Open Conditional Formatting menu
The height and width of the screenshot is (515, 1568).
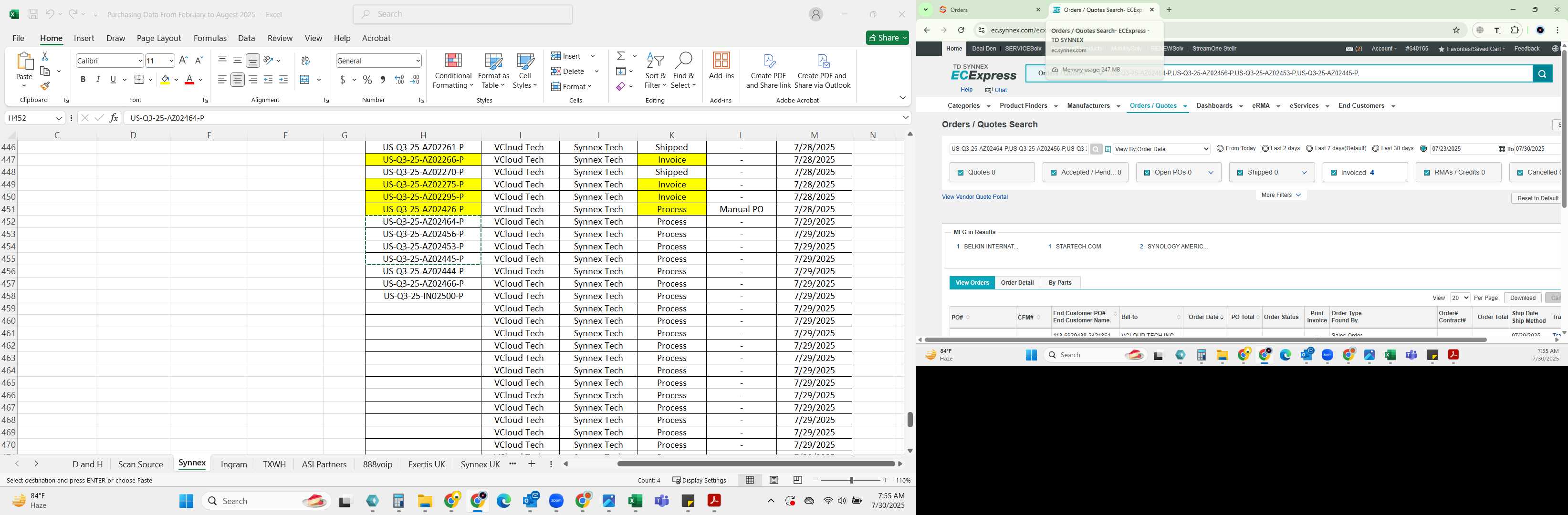click(x=453, y=71)
